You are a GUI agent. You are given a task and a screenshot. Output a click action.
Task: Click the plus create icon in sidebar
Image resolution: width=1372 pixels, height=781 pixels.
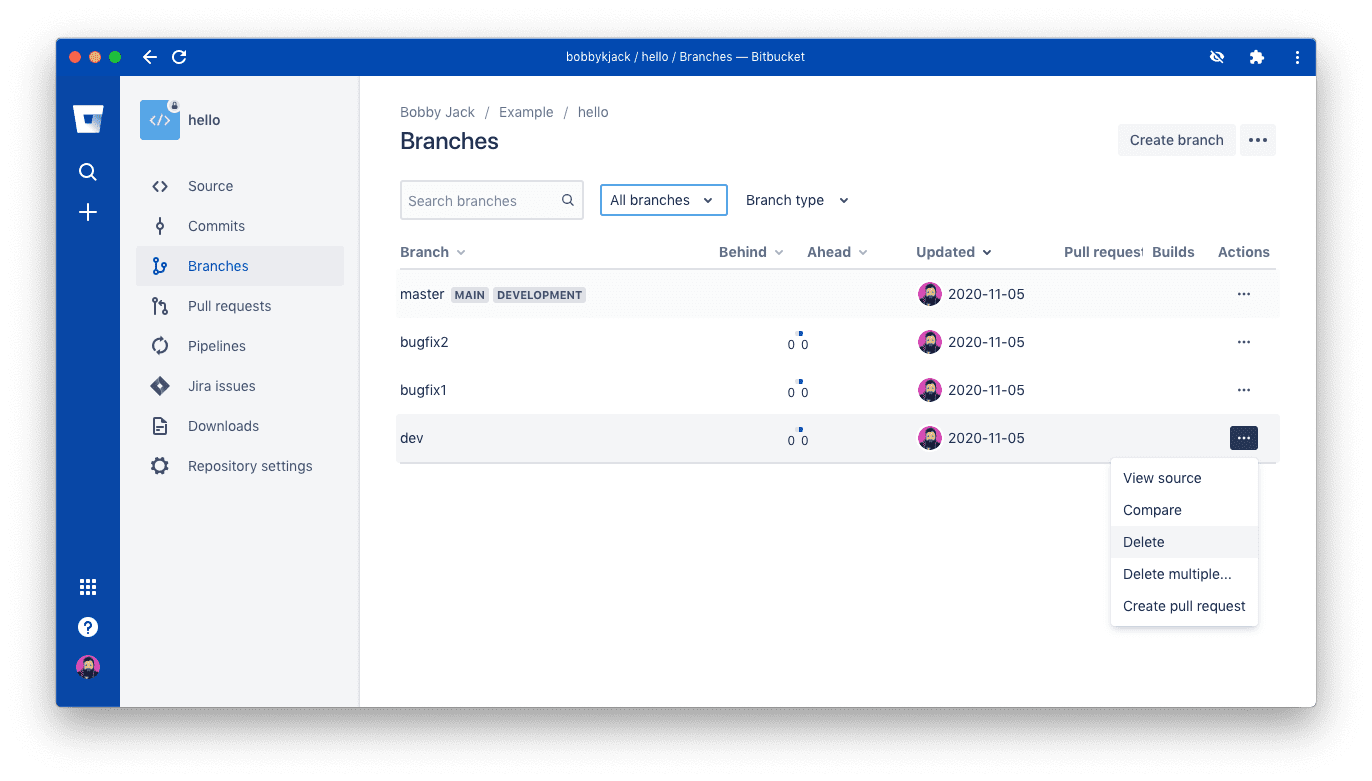(x=88, y=212)
